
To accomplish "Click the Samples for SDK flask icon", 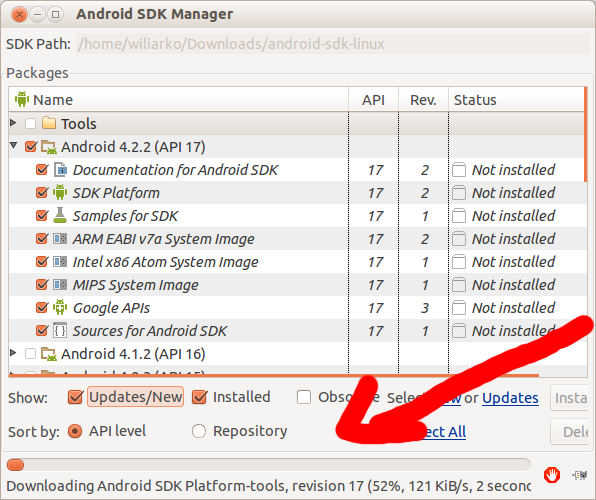I will 60,215.
